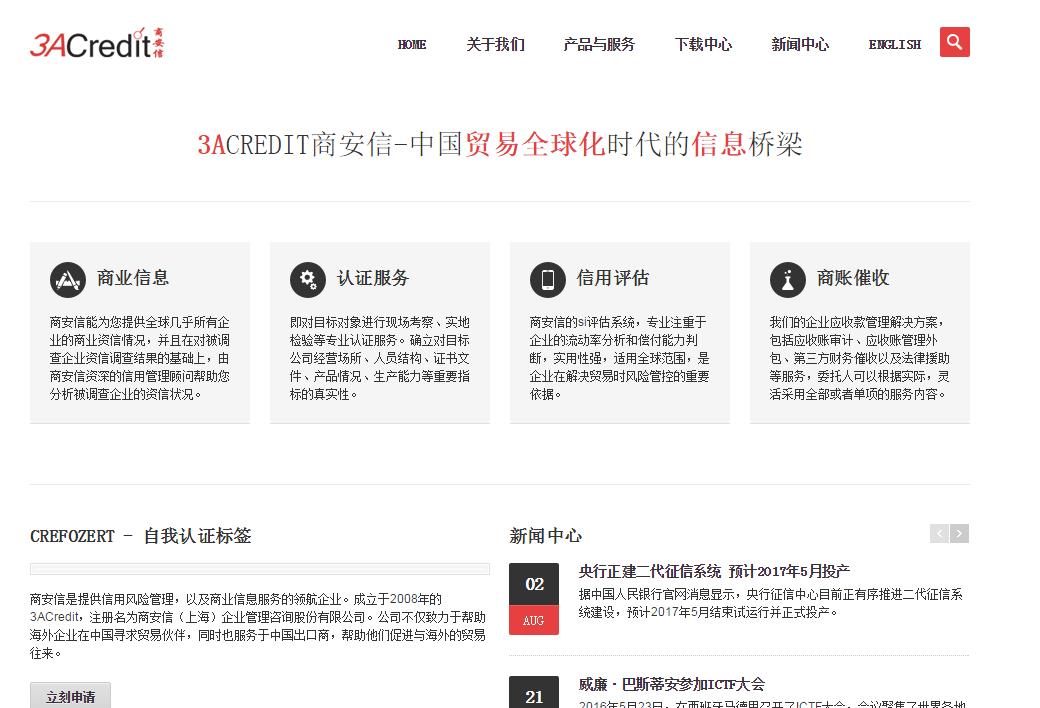This screenshot has width=1040, height=708.
Task: Click the 信用评估 phone icon
Action: pyautogui.click(x=548, y=280)
